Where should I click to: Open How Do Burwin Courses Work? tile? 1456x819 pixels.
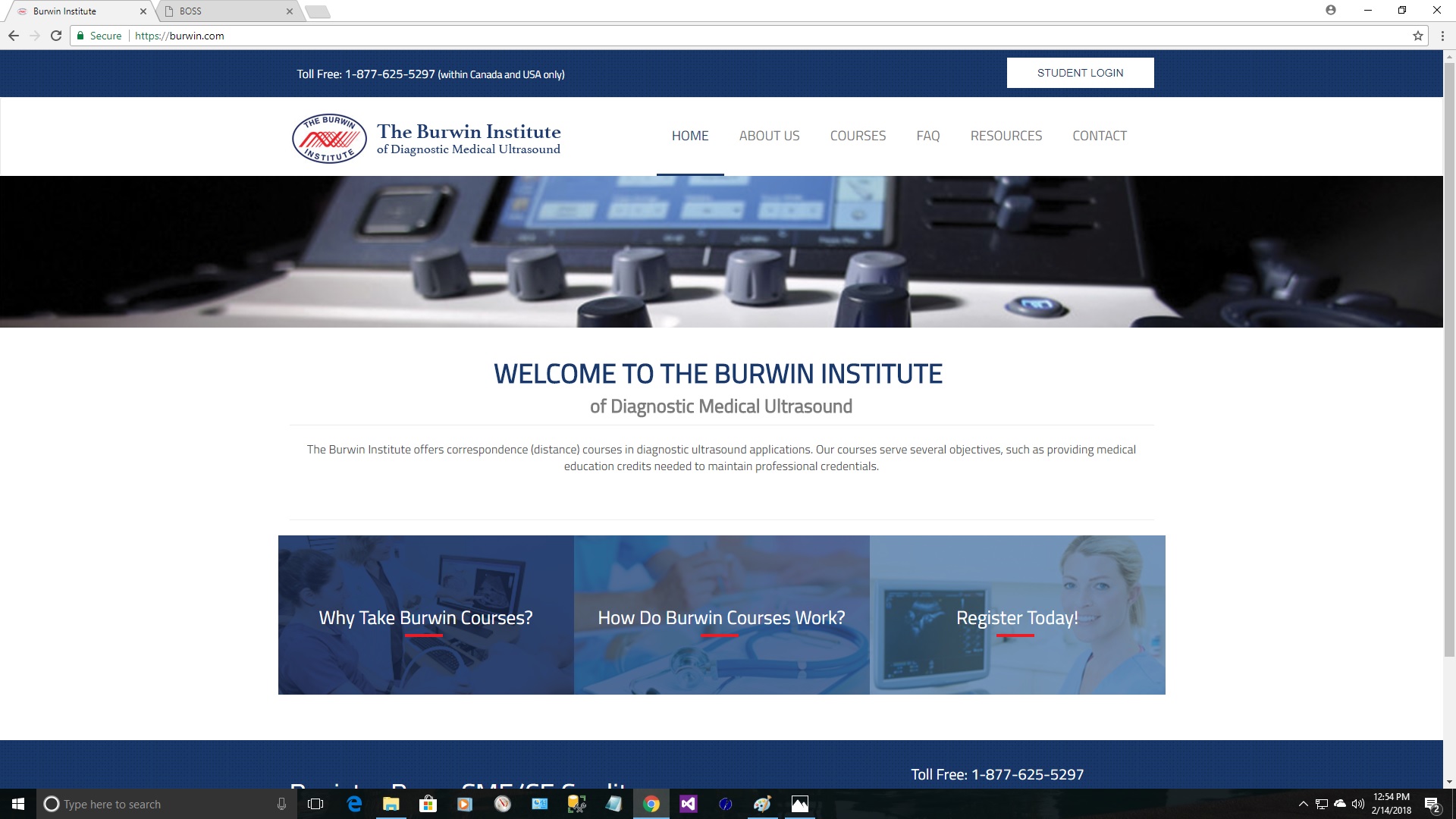[x=722, y=615]
